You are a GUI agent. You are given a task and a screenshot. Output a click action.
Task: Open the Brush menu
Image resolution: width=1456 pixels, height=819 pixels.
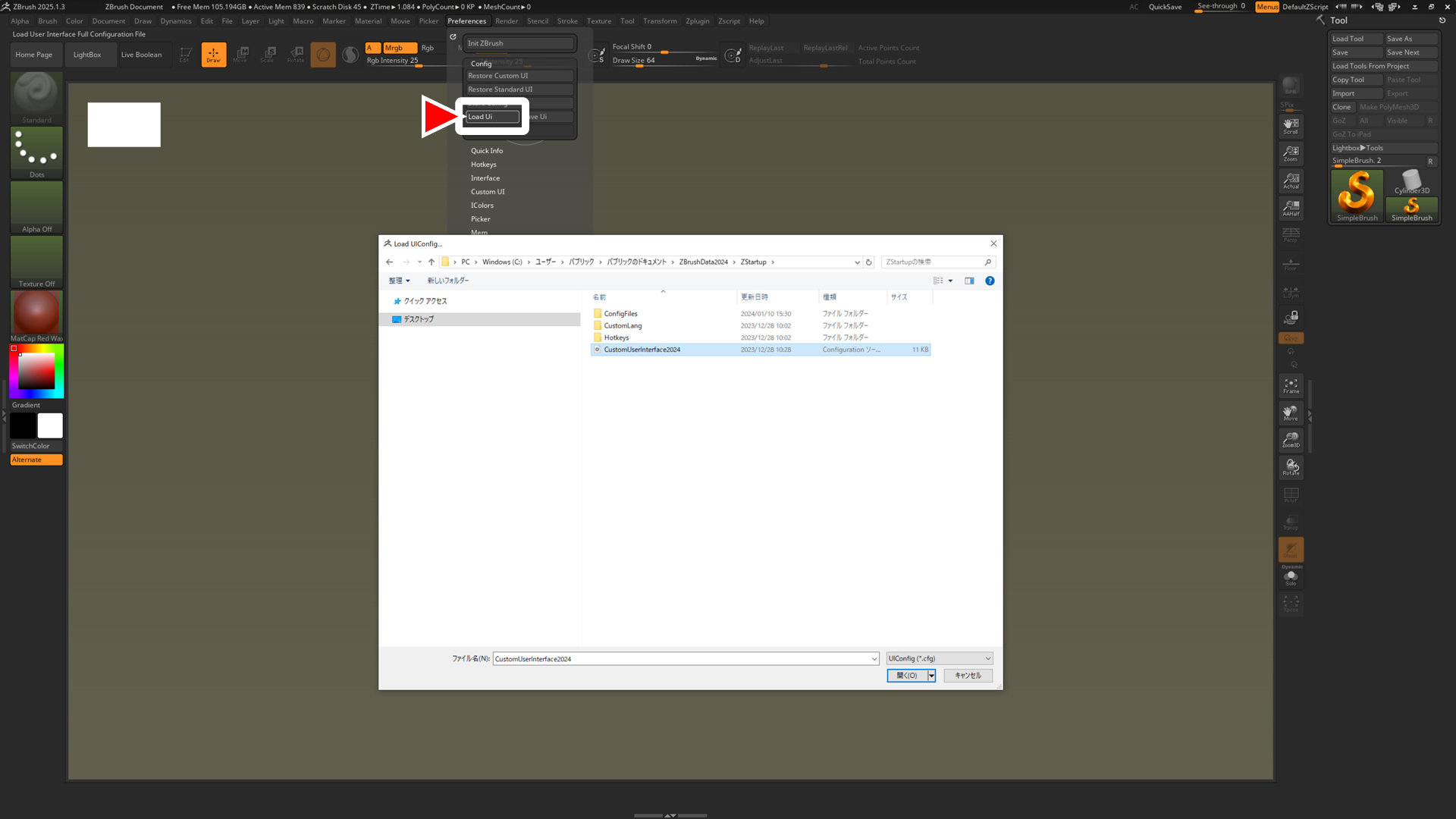coord(48,21)
